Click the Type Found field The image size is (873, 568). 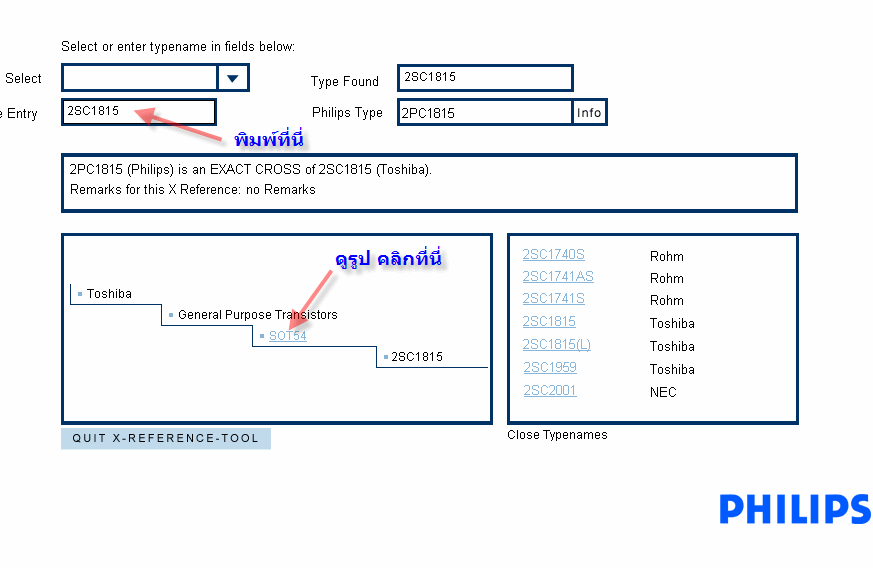pos(485,77)
